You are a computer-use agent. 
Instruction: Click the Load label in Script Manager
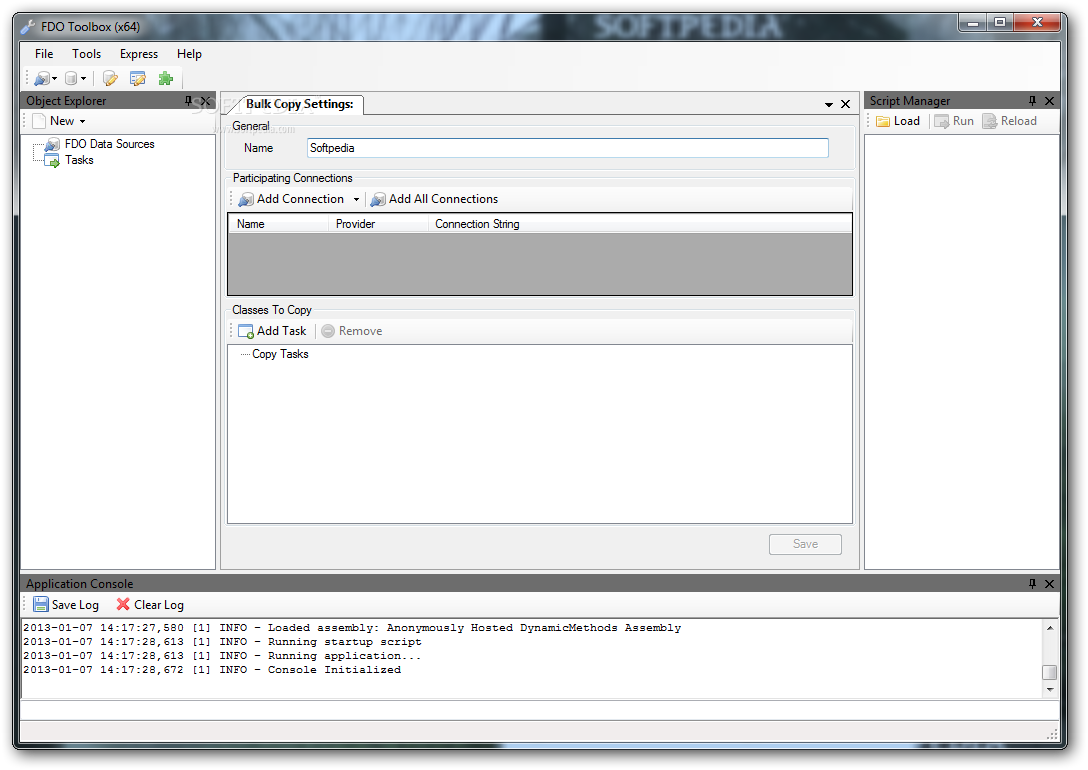906,121
